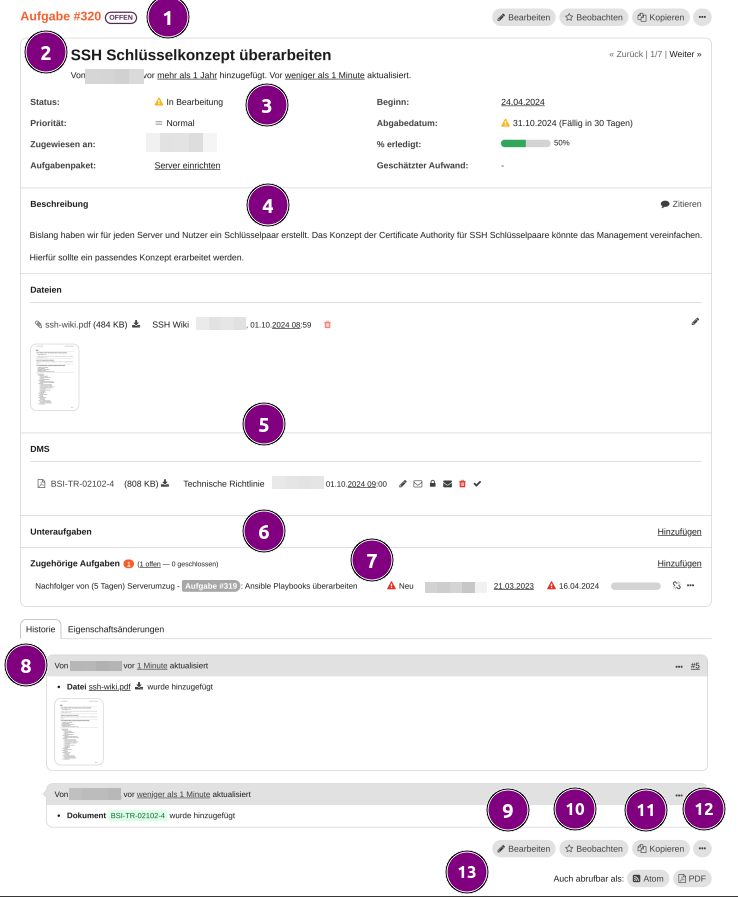Switch to the Eigenschaftsänderungen tab
This screenshot has height=897, width=738.
click(x=116, y=629)
